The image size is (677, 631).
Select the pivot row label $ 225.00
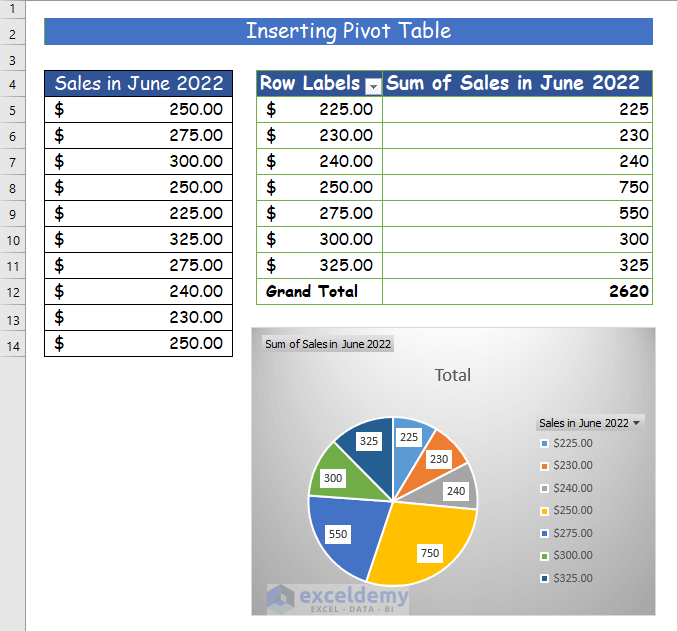point(320,110)
